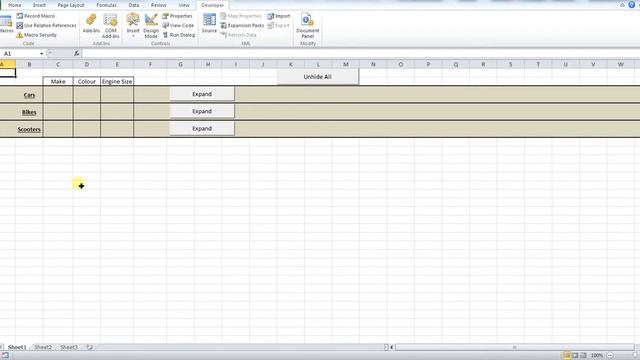The width and height of the screenshot is (640, 360).
Task: Click the horizontal scrollbar
Action: [515, 347]
